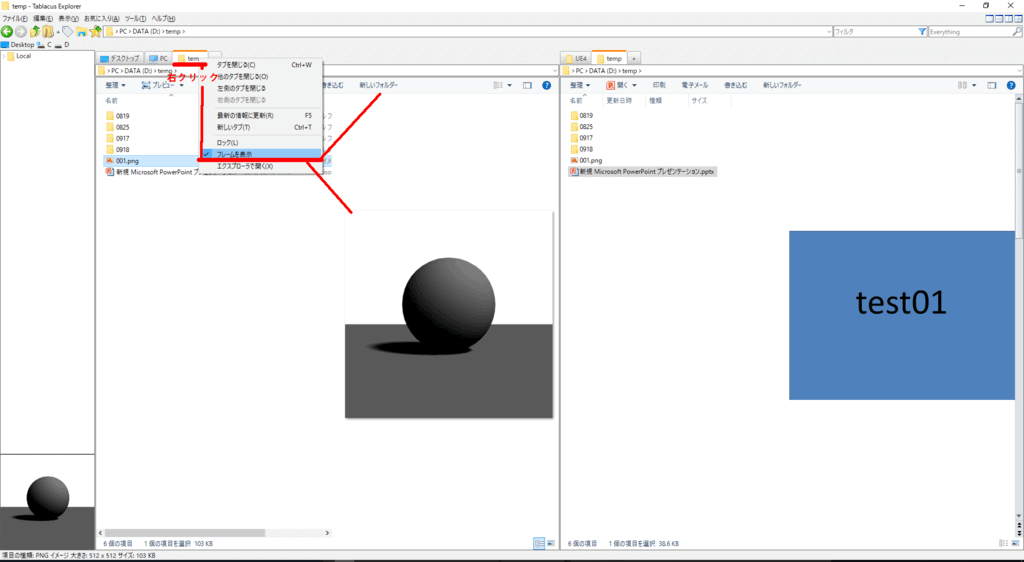Screen dimensions: 1024x562
Task: Click the yellow star favorites icon
Action: coord(95,32)
